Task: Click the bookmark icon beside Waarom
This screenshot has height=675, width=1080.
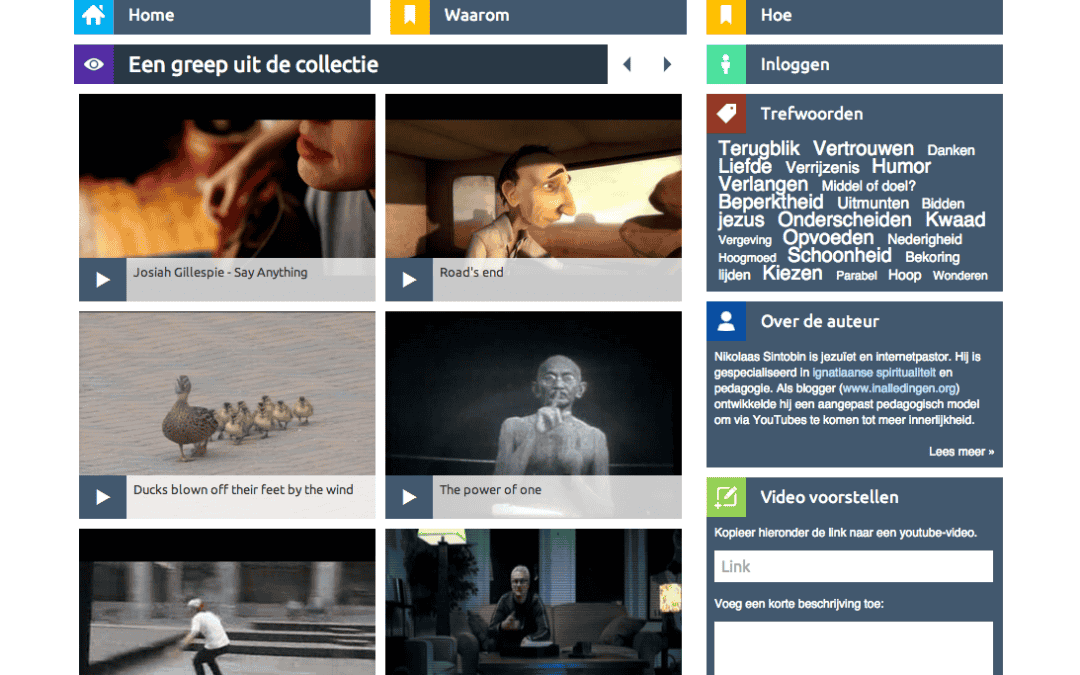Action: point(410,15)
